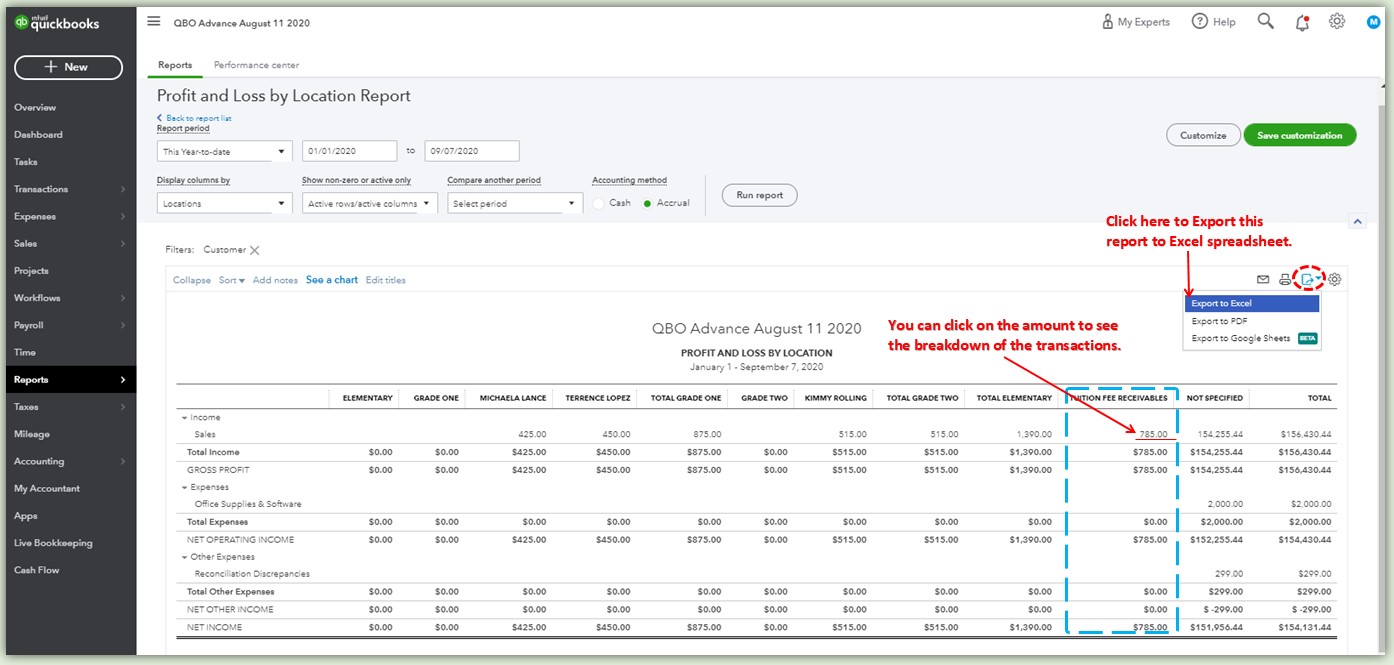Collapse the Income section
Viewport: 1394px width, 665px height.
click(x=184, y=418)
